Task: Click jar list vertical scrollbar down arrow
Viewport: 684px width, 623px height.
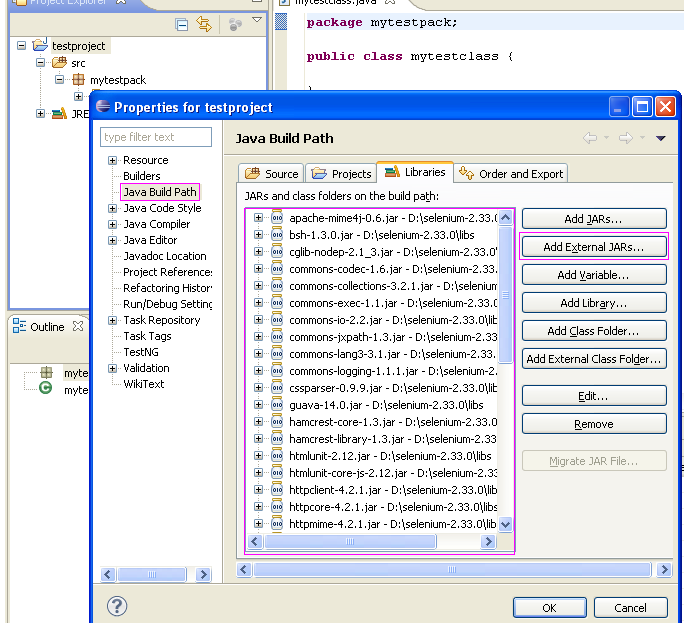Action: click(505, 524)
